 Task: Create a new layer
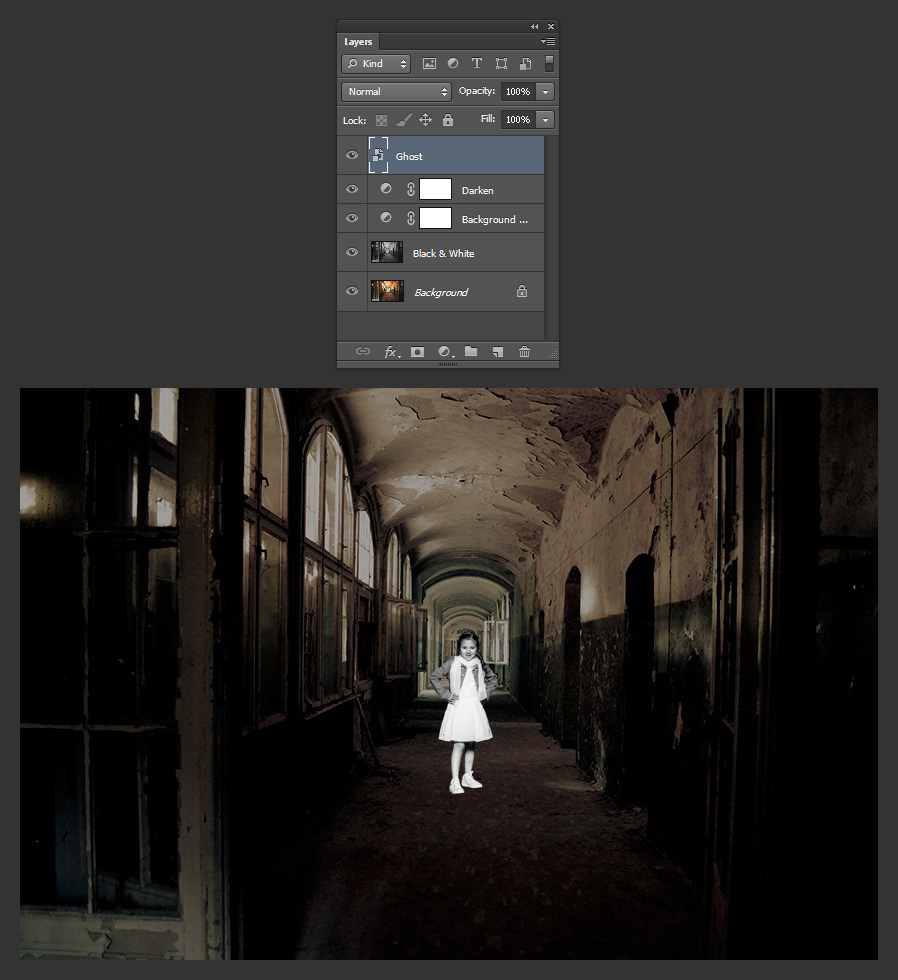pyautogui.click(x=497, y=352)
